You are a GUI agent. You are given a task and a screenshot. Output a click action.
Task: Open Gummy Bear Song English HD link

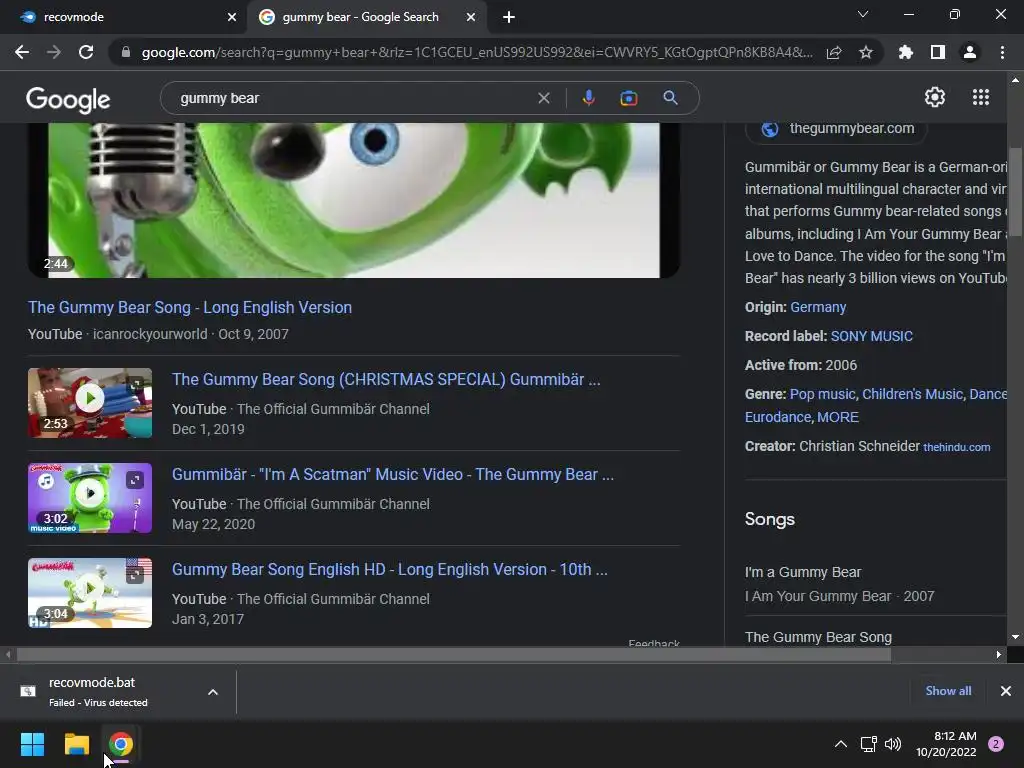pyautogui.click(x=389, y=569)
